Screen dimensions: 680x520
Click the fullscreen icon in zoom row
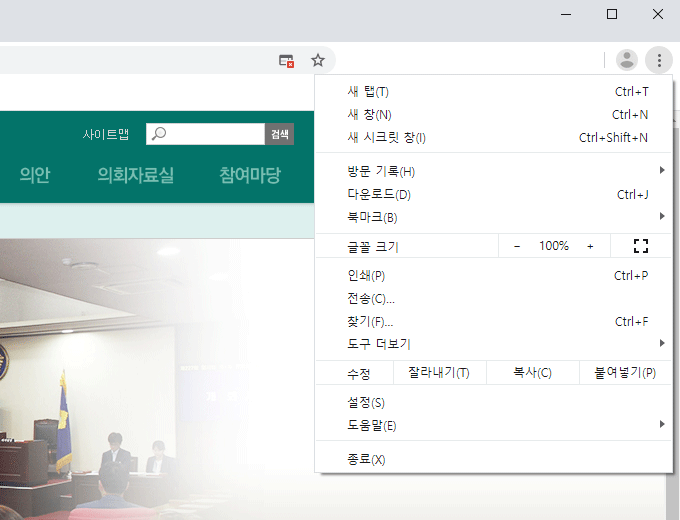(x=641, y=246)
